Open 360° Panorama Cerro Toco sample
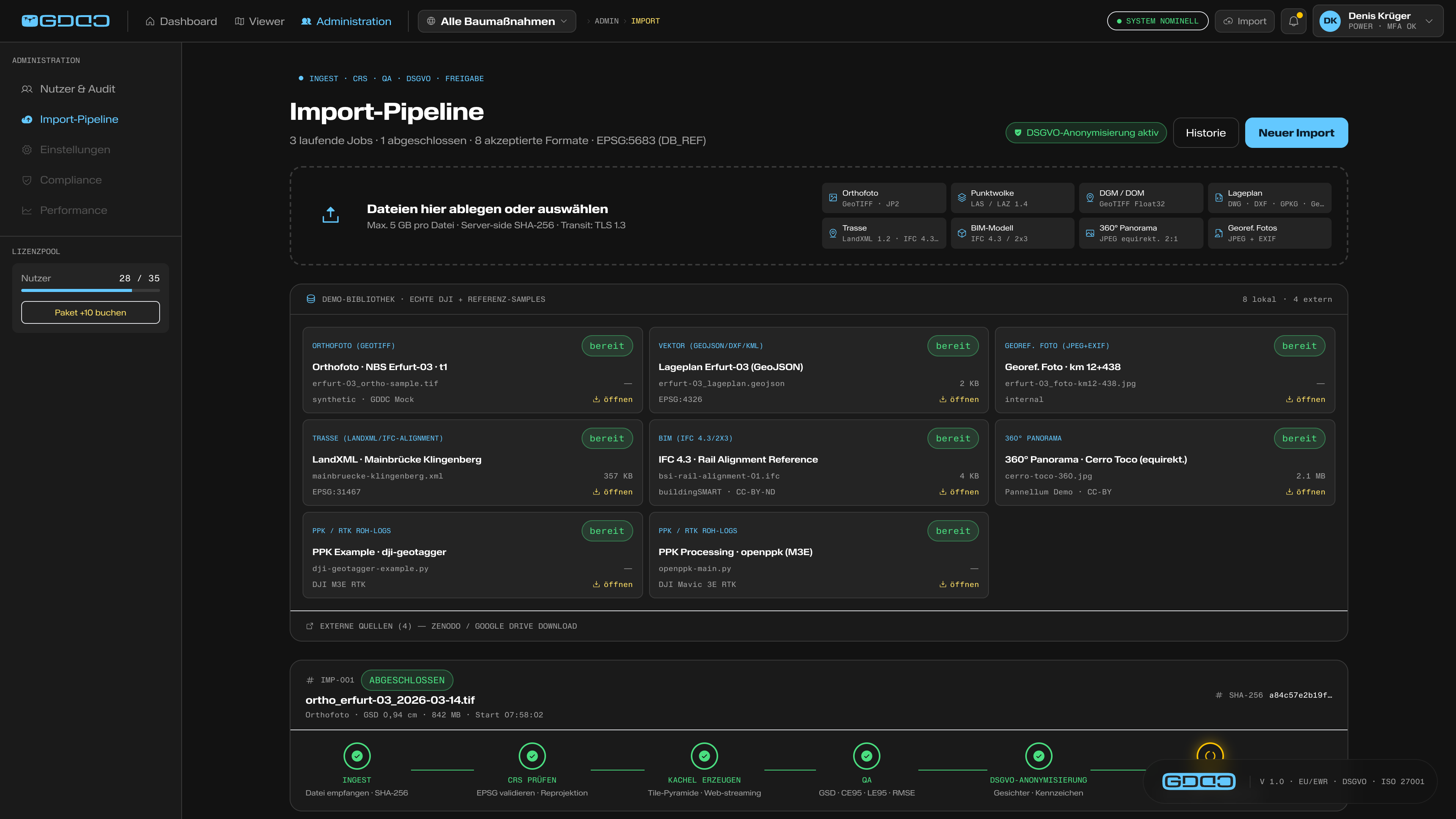 pos(1305,492)
